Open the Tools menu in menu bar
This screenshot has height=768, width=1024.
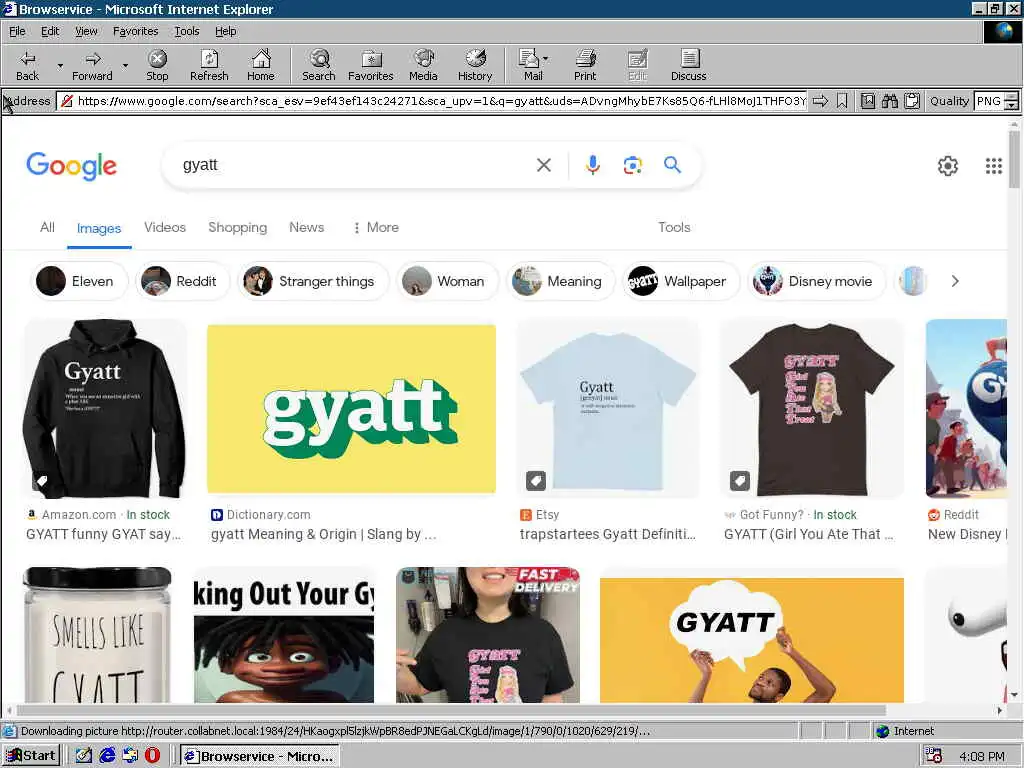[187, 31]
